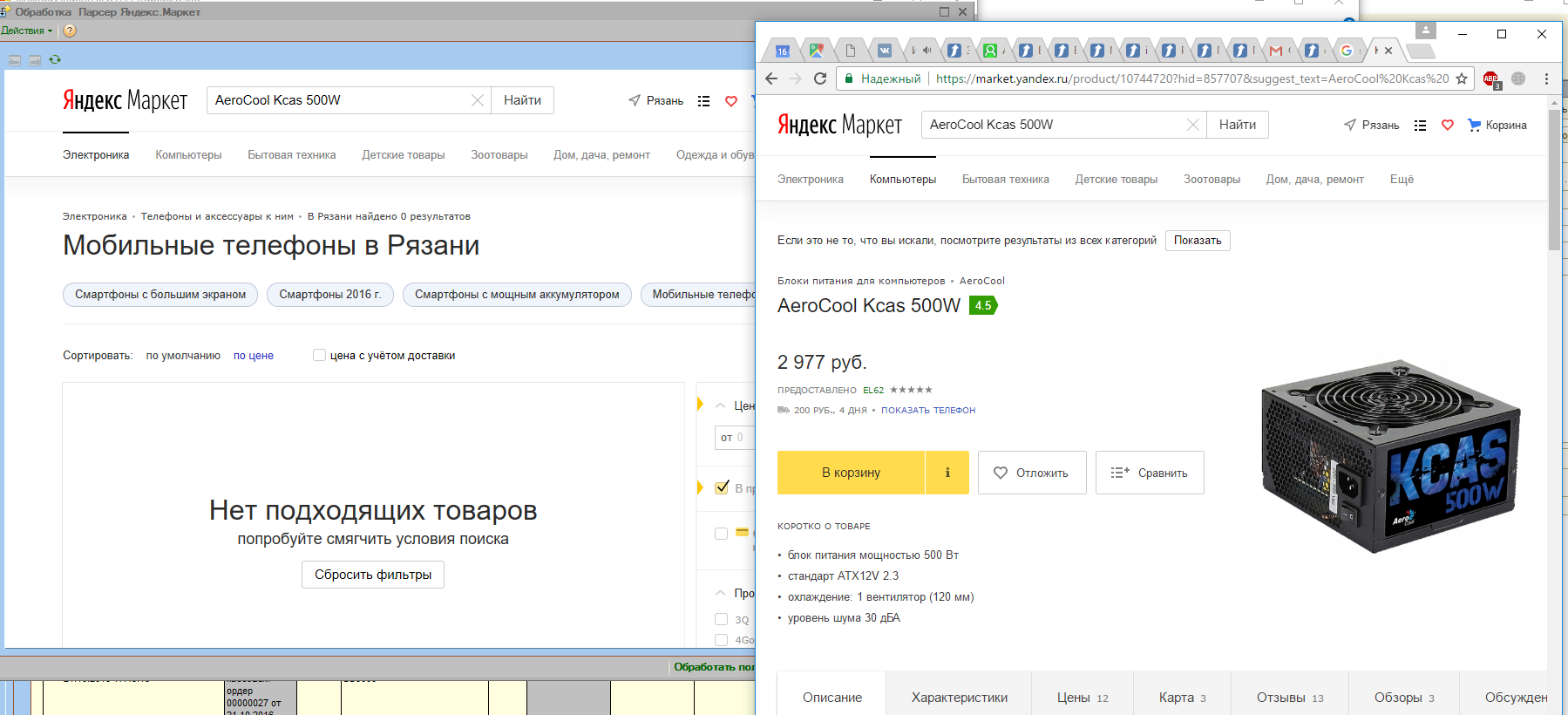Click the browser vertical scrollbar thumb

coord(1554,180)
